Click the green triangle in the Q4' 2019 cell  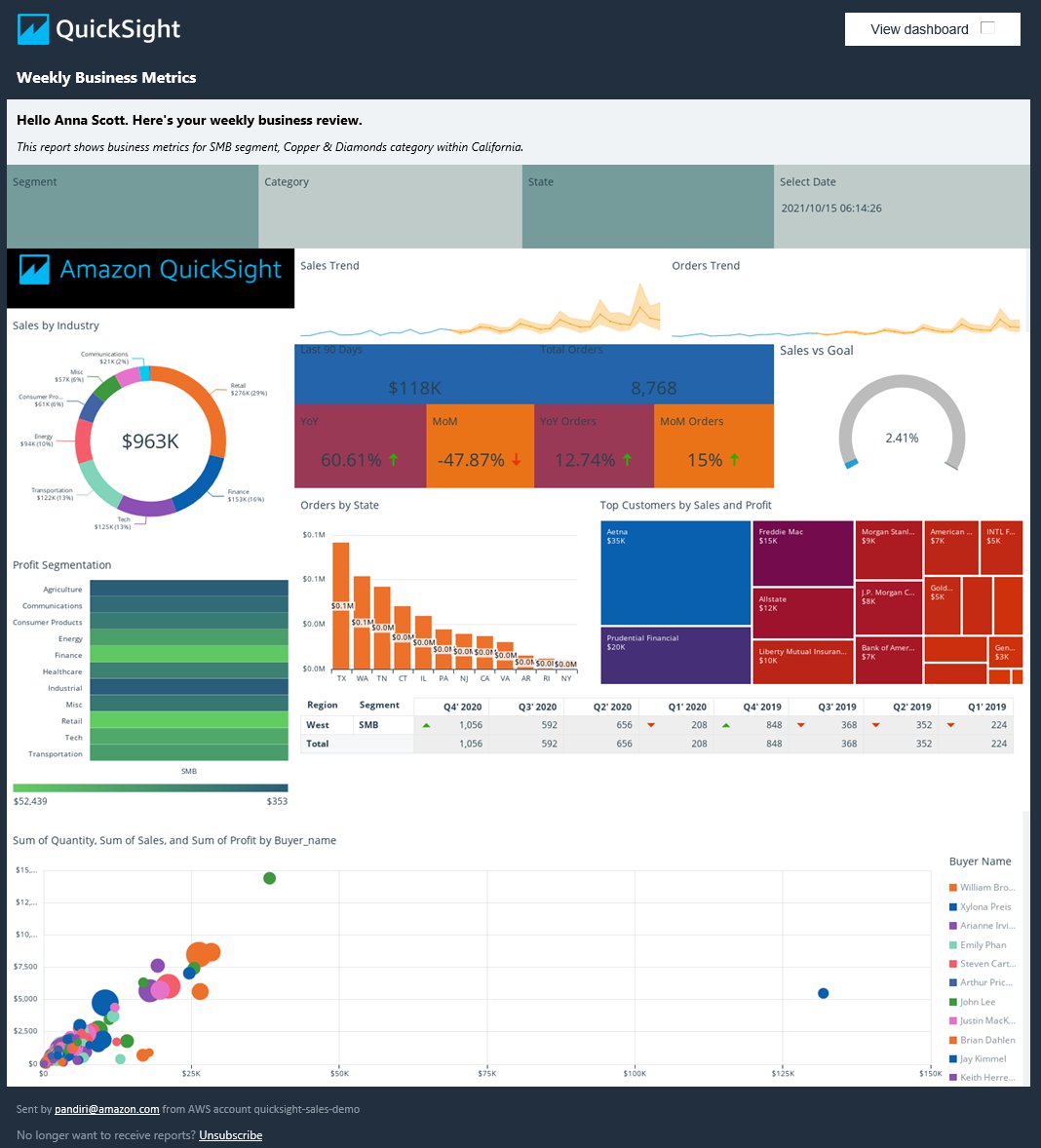click(x=726, y=726)
